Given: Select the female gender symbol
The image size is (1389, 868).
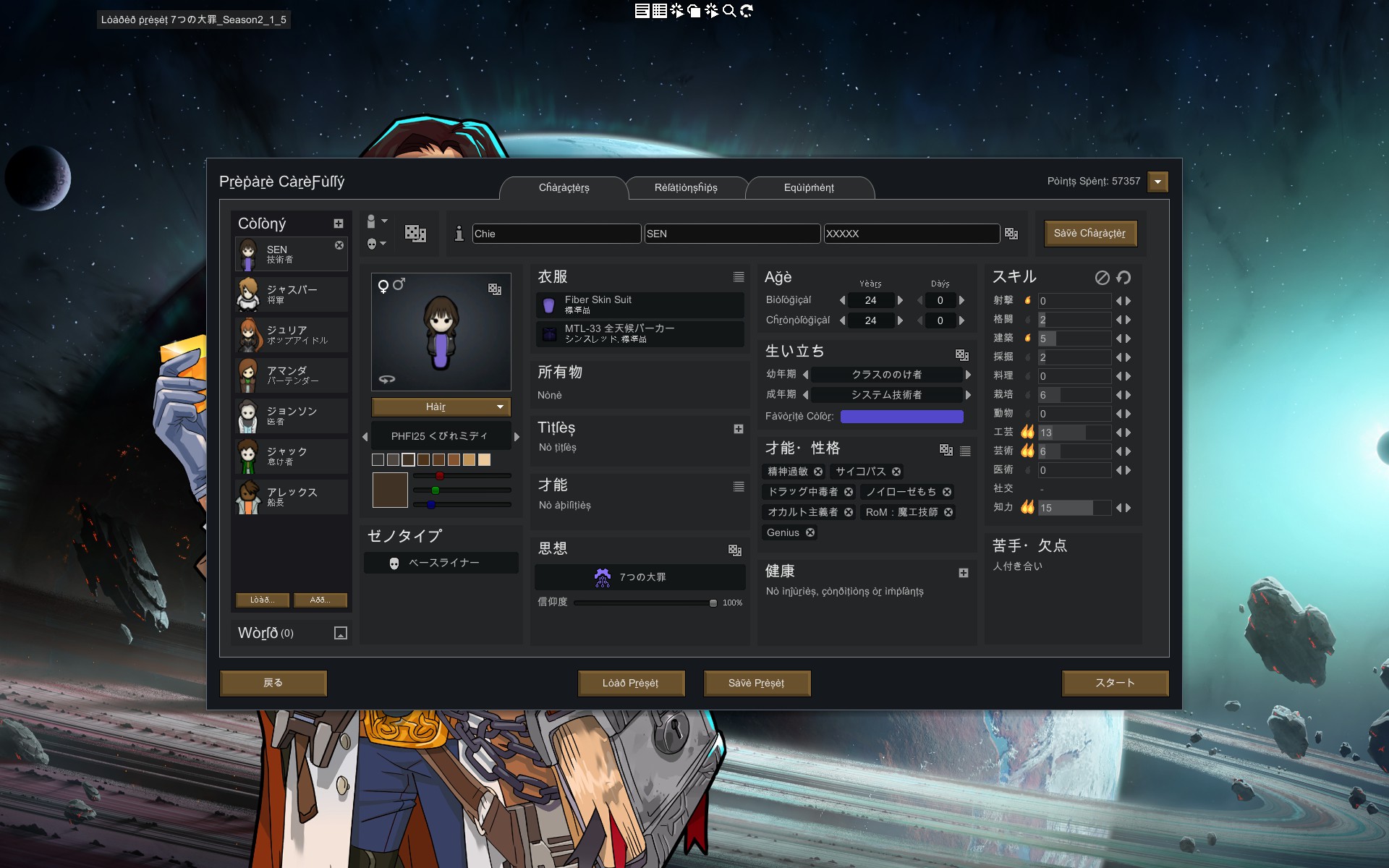Looking at the screenshot, I should click(x=383, y=286).
